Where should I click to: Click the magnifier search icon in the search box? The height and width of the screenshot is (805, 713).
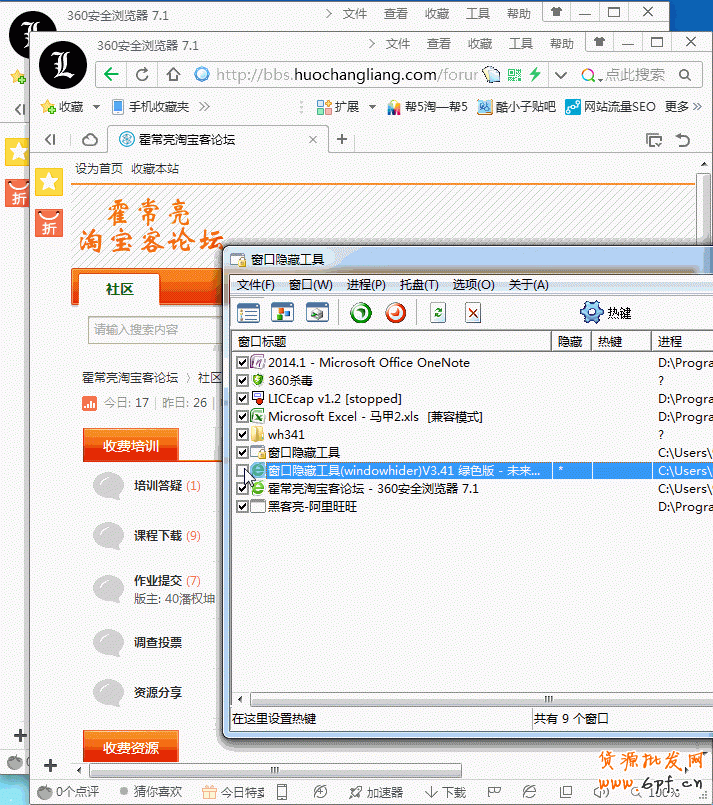pos(685,75)
